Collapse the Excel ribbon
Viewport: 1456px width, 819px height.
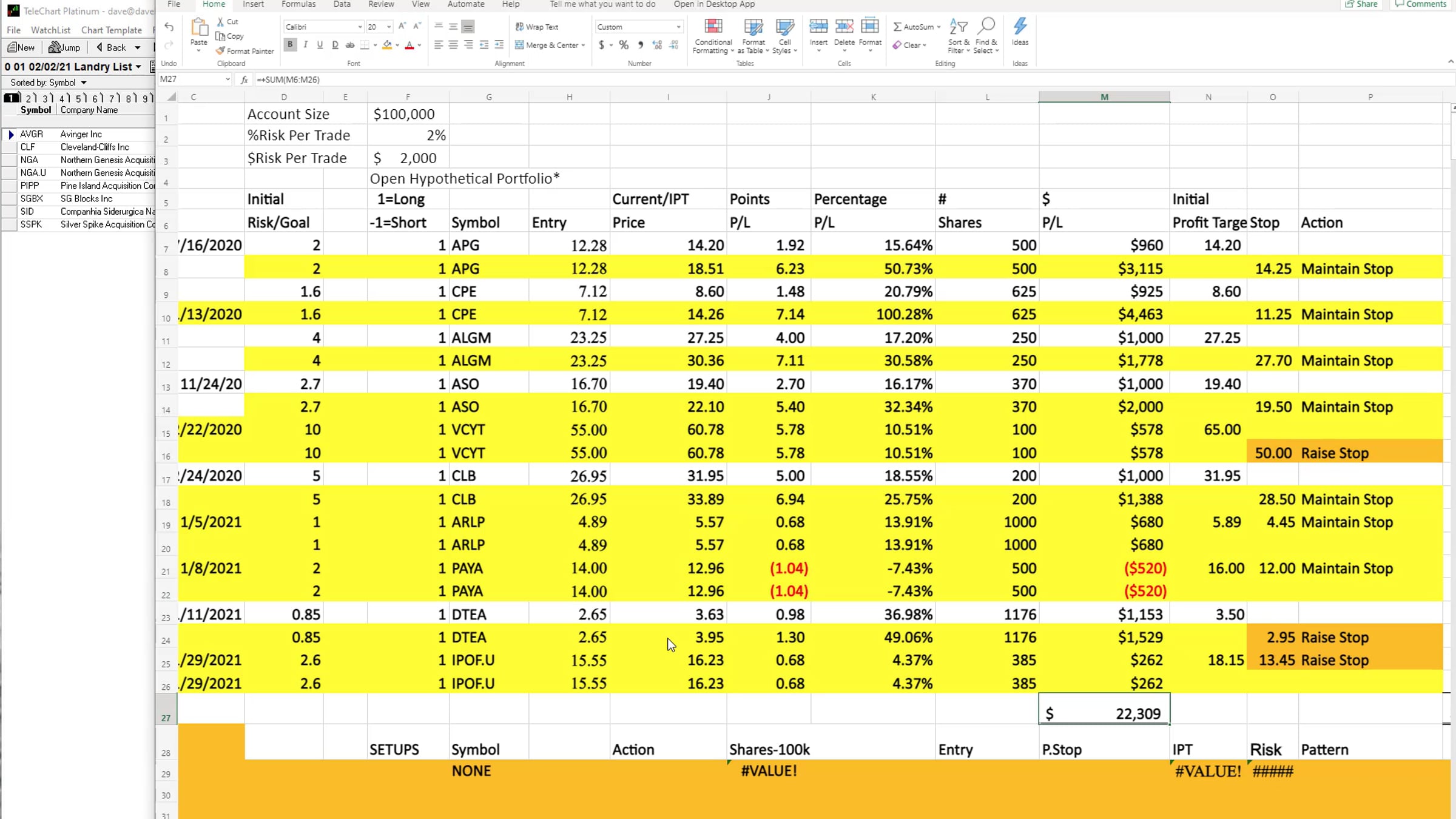[1450, 62]
